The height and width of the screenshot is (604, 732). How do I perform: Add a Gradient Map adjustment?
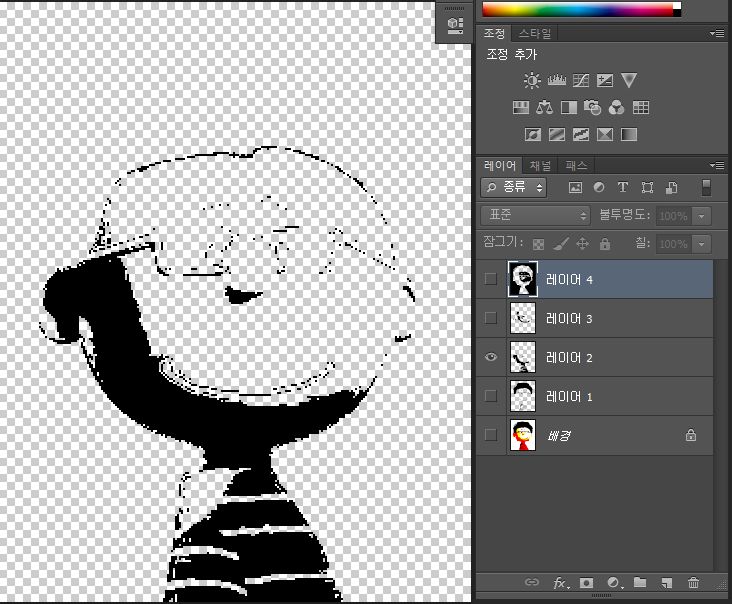click(x=629, y=135)
